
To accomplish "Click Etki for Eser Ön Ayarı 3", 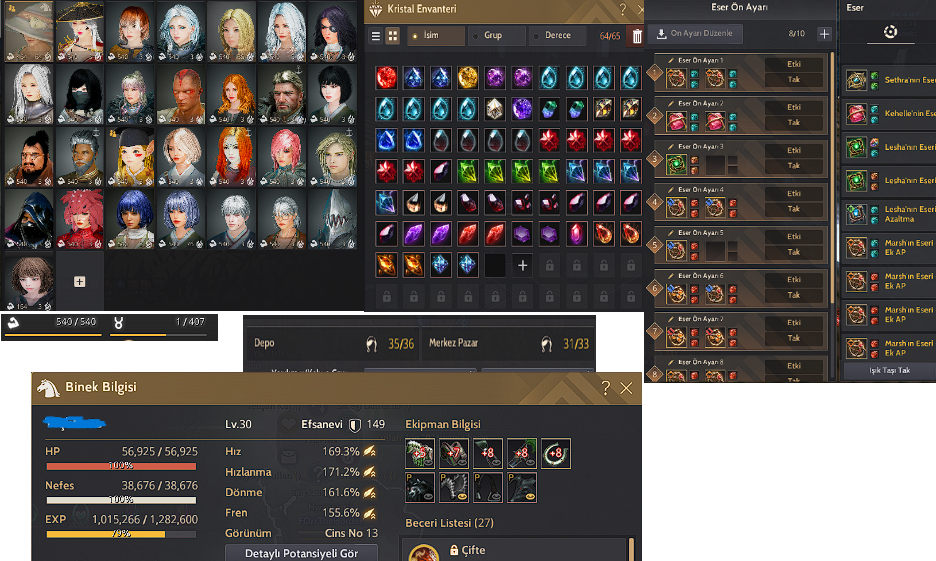I will coord(793,150).
